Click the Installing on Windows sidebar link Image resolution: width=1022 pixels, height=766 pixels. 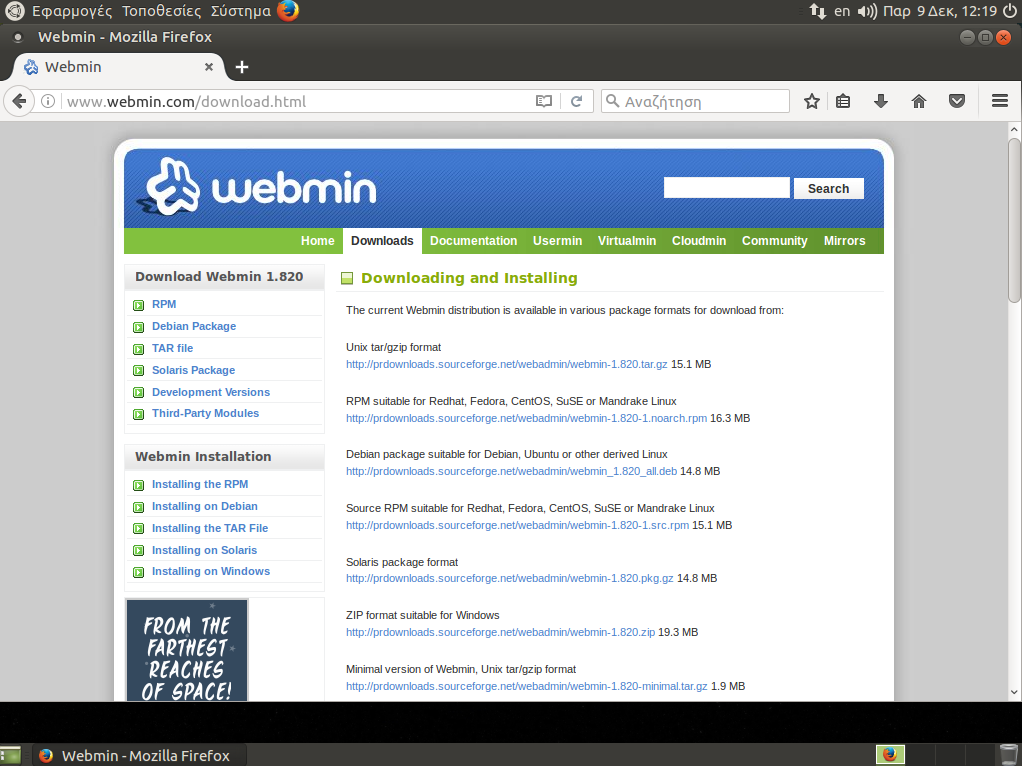[211, 571]
